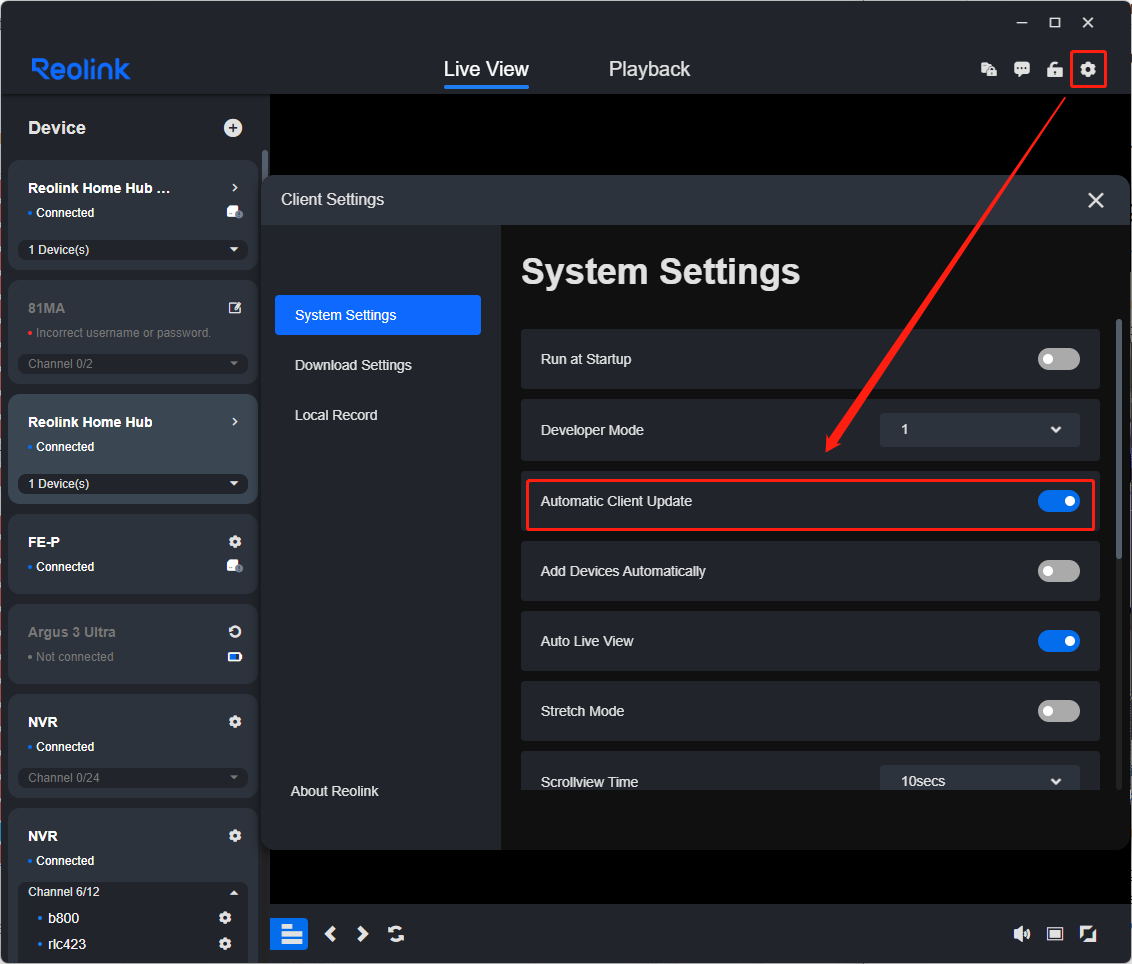
Task: Close the Client Settings dialog
Action: pyautogui.click(x=1096, y=200)
